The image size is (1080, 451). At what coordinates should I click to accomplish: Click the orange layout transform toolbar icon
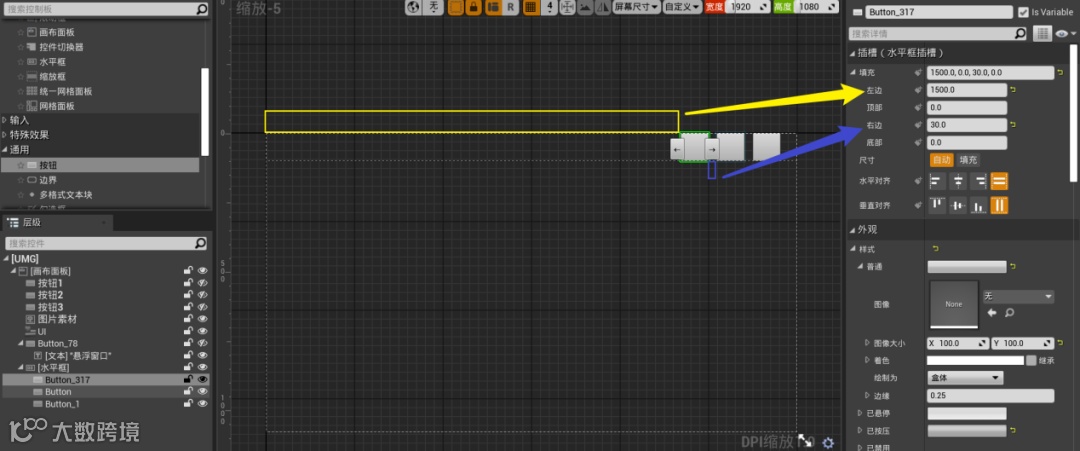pyautogui.click(x=492, y=7)
